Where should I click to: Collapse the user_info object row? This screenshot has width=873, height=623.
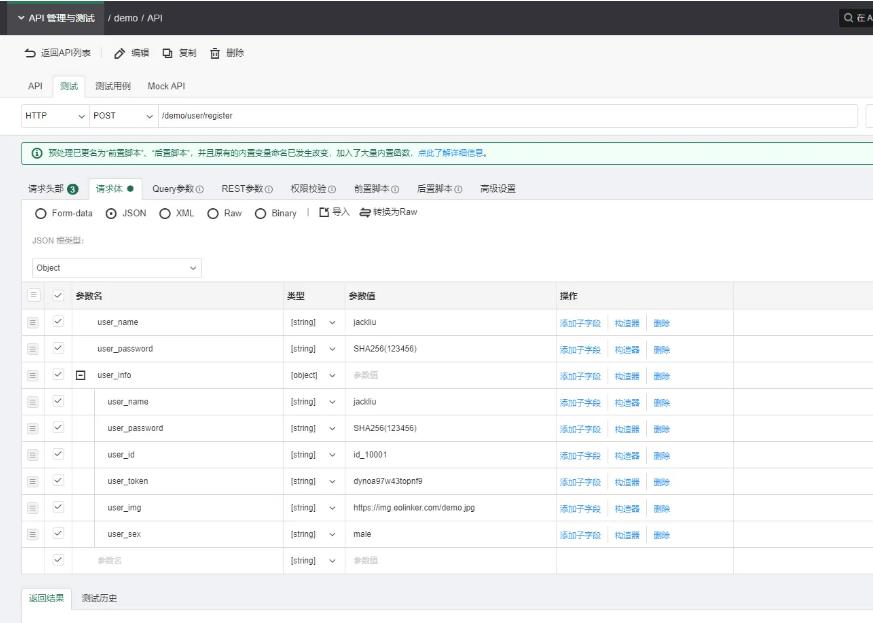[x=81, y=375]
